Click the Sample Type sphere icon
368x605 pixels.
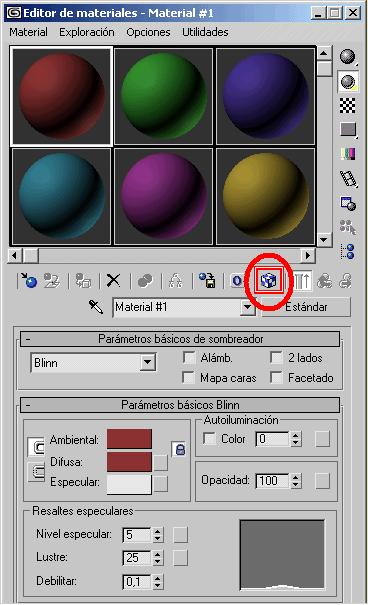coord(348,57)
